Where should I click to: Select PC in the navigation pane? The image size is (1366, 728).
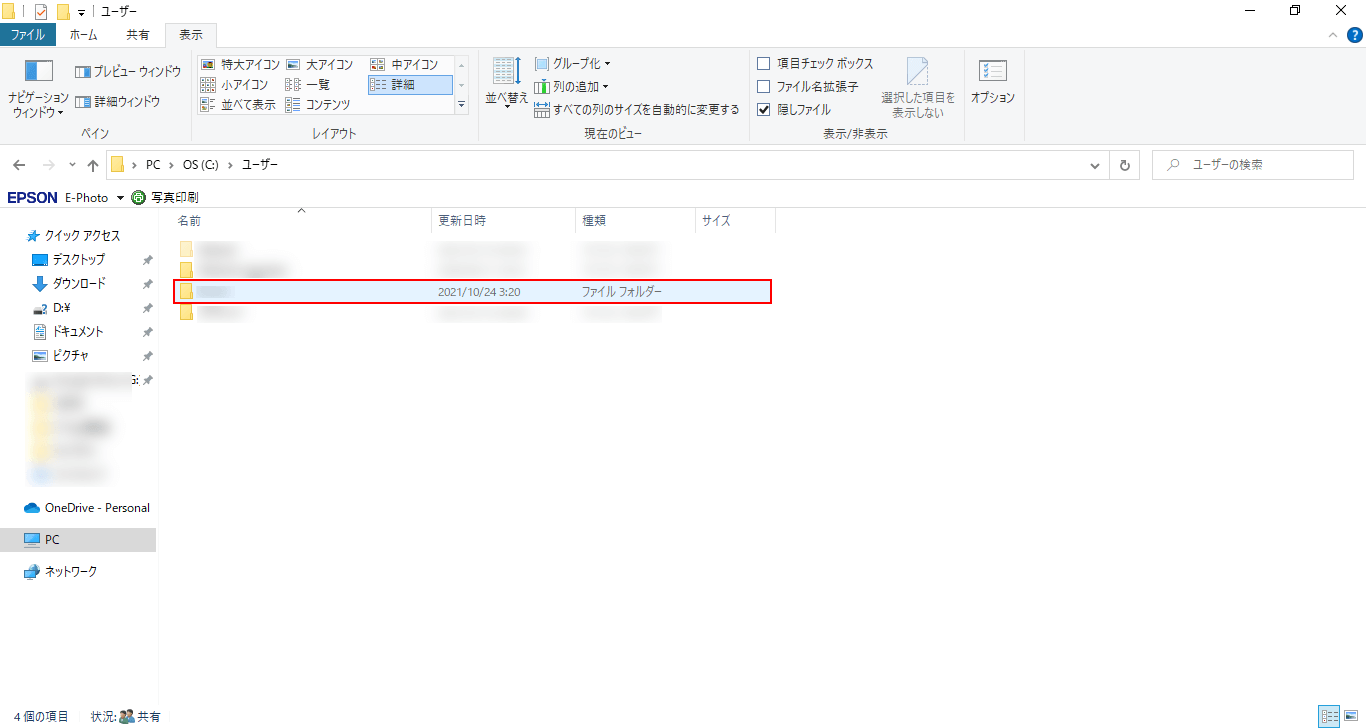click(78, 540)
